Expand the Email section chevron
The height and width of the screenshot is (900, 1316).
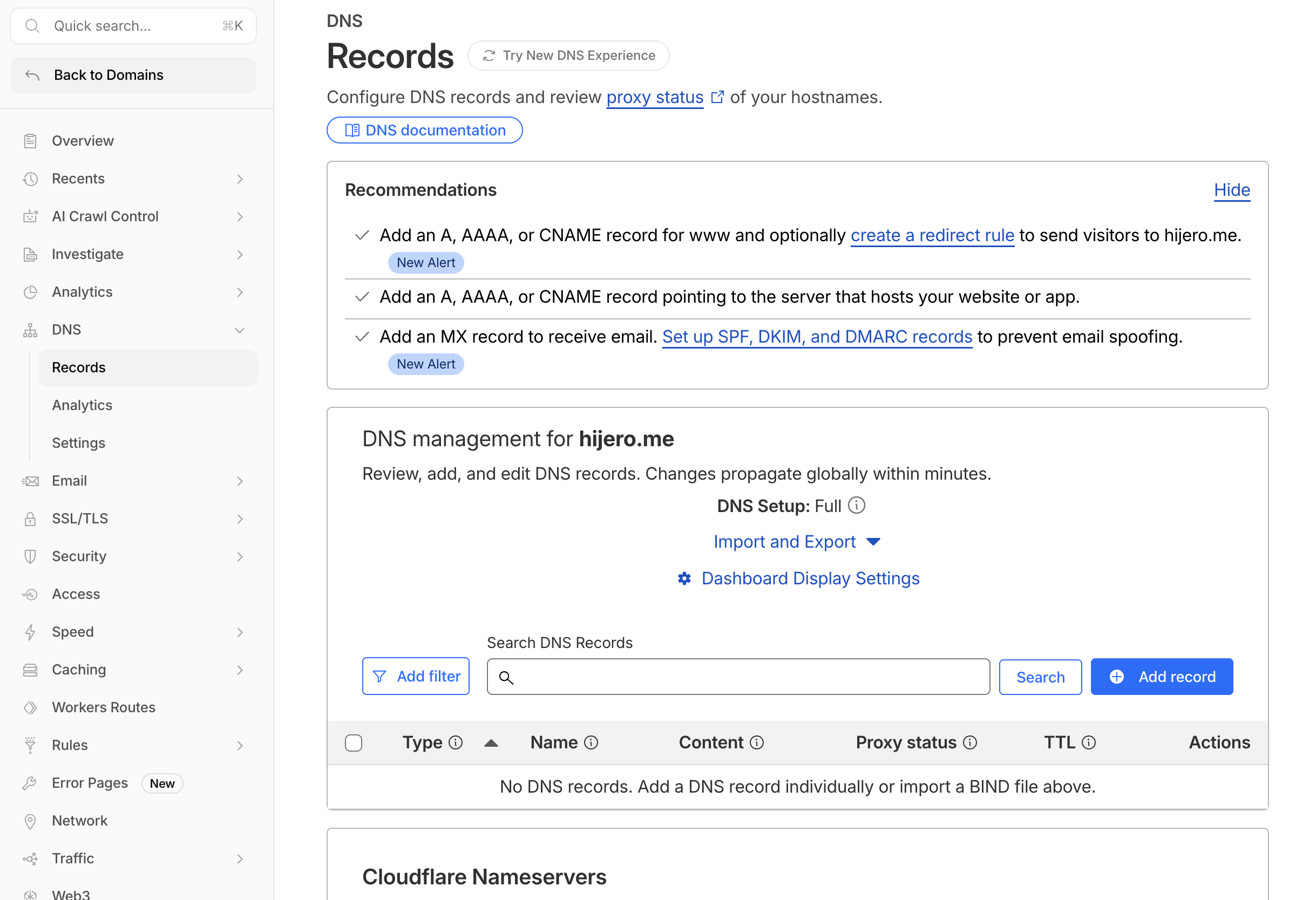pyautogui.click(x=240, y=481)
